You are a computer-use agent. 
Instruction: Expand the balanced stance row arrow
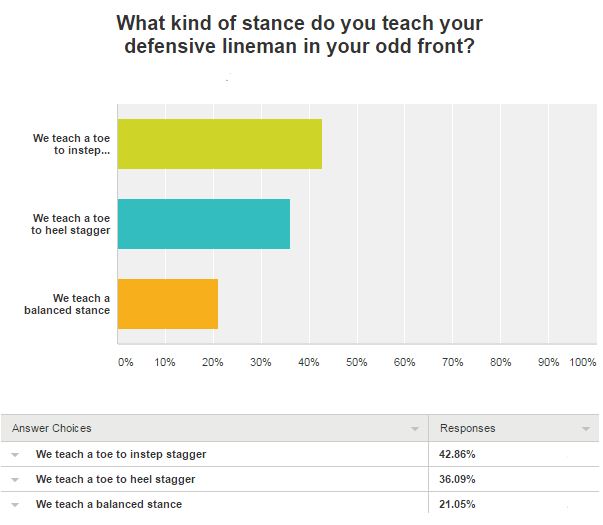pos(15,505)
